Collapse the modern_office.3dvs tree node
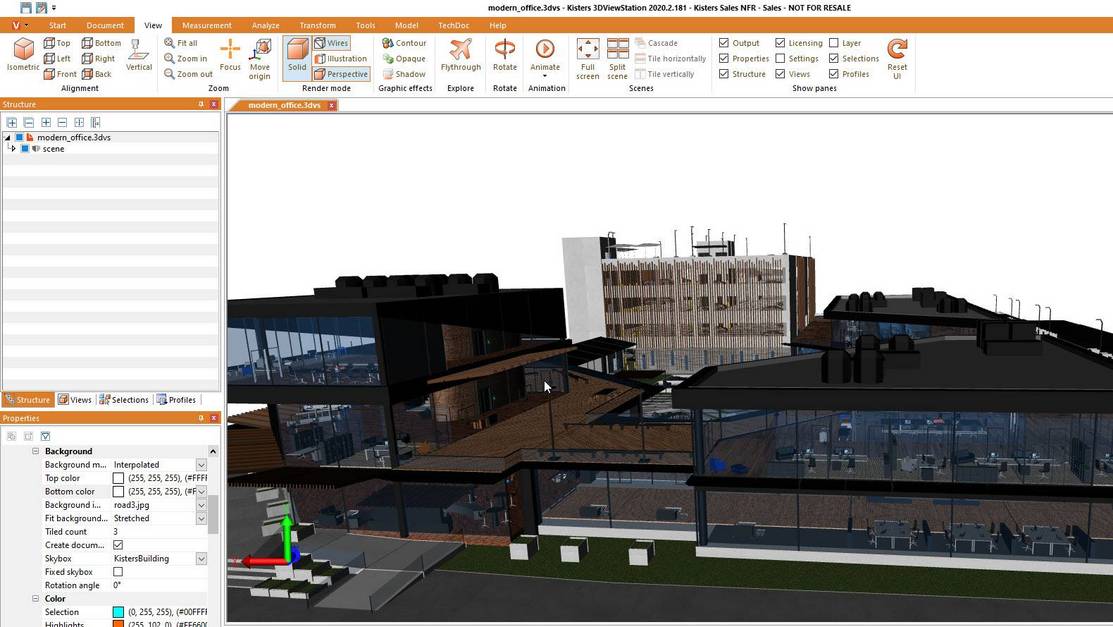The width and height of the screenshot is (1113, 627). pos(7,137)
